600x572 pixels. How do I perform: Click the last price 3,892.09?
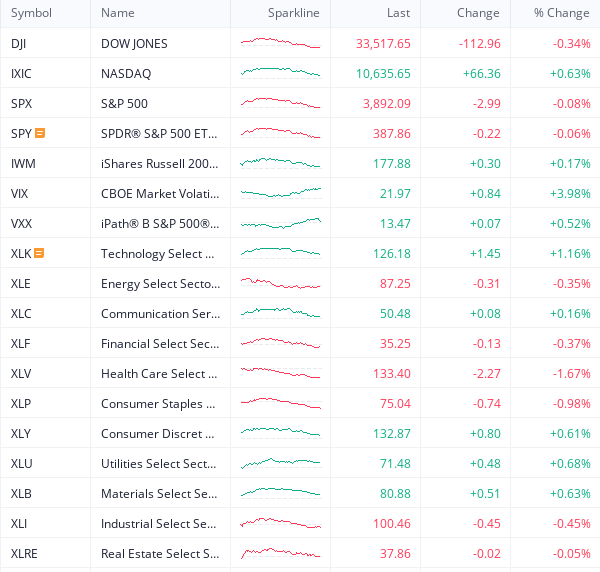[x=387, y=103]
